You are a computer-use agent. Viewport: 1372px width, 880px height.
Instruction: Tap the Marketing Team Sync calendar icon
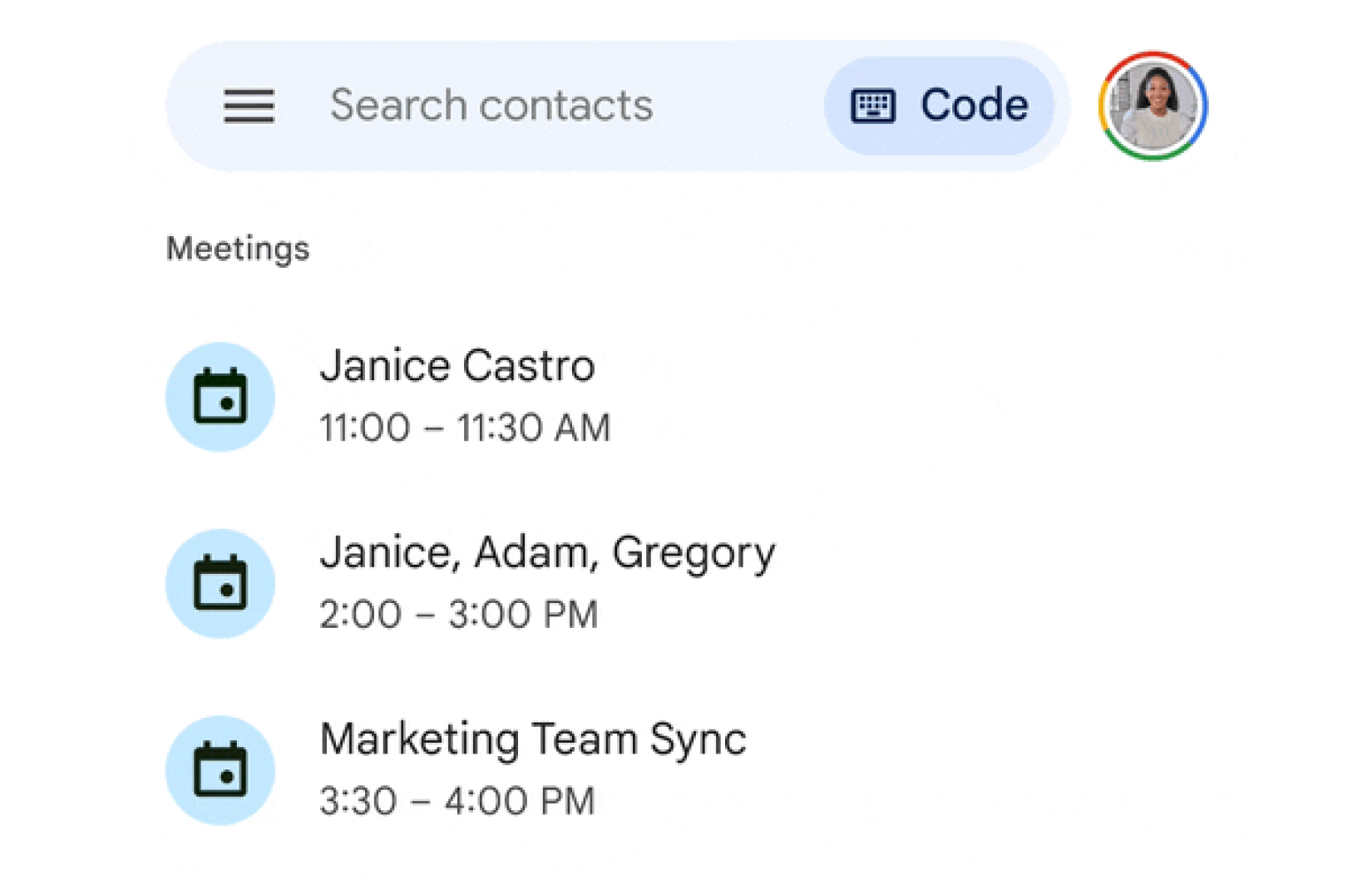click(x=220, y=770)
